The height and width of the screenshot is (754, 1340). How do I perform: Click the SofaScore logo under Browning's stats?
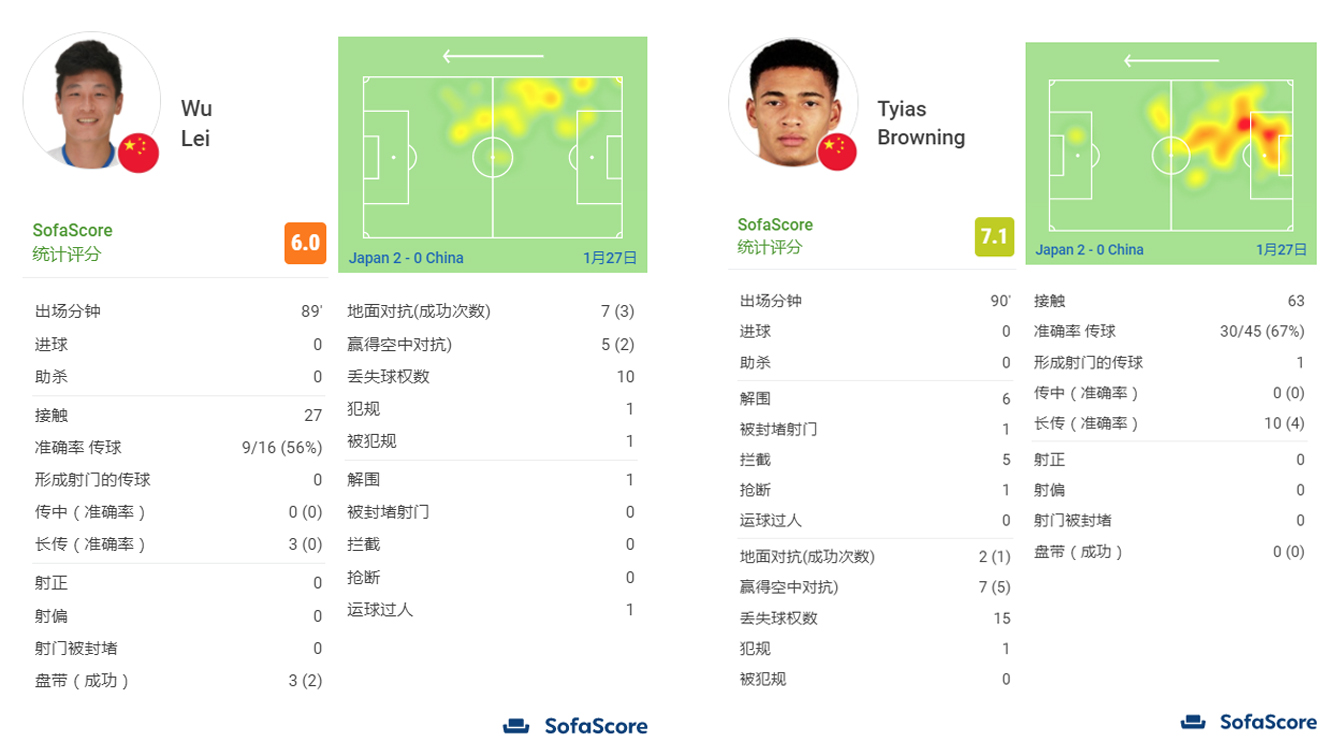(1248, 722)
